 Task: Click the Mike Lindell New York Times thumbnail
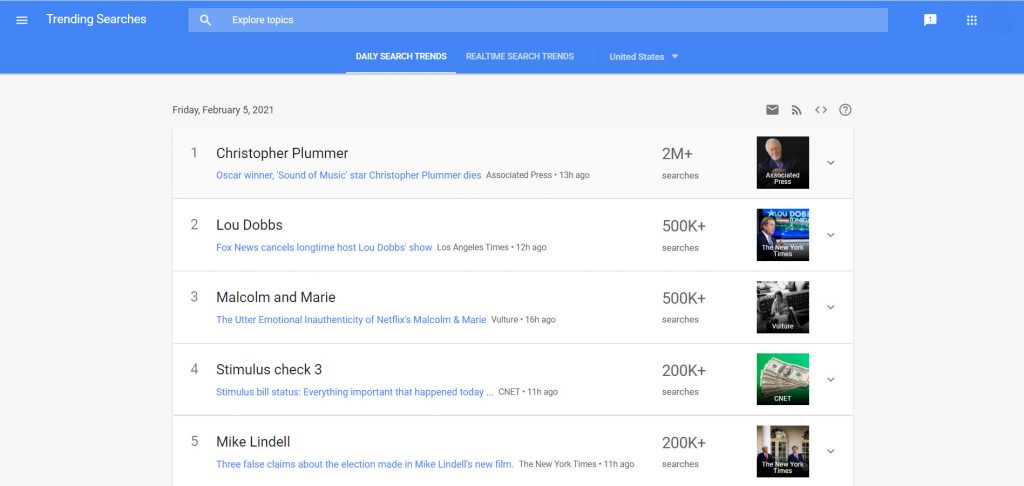tap(782, 451)
